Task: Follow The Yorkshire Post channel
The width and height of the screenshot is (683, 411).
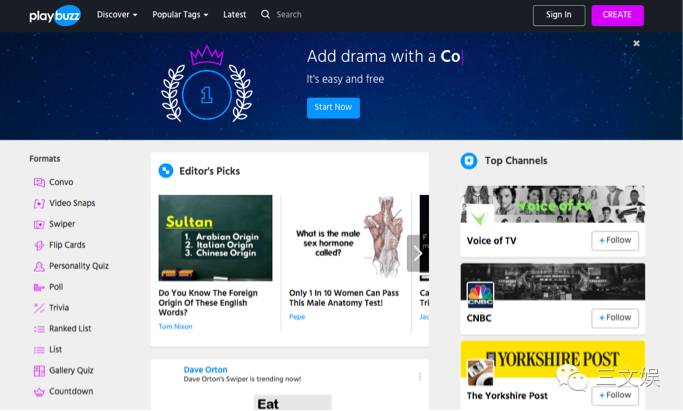Action: pyautogui.click(x=615, y=395)
